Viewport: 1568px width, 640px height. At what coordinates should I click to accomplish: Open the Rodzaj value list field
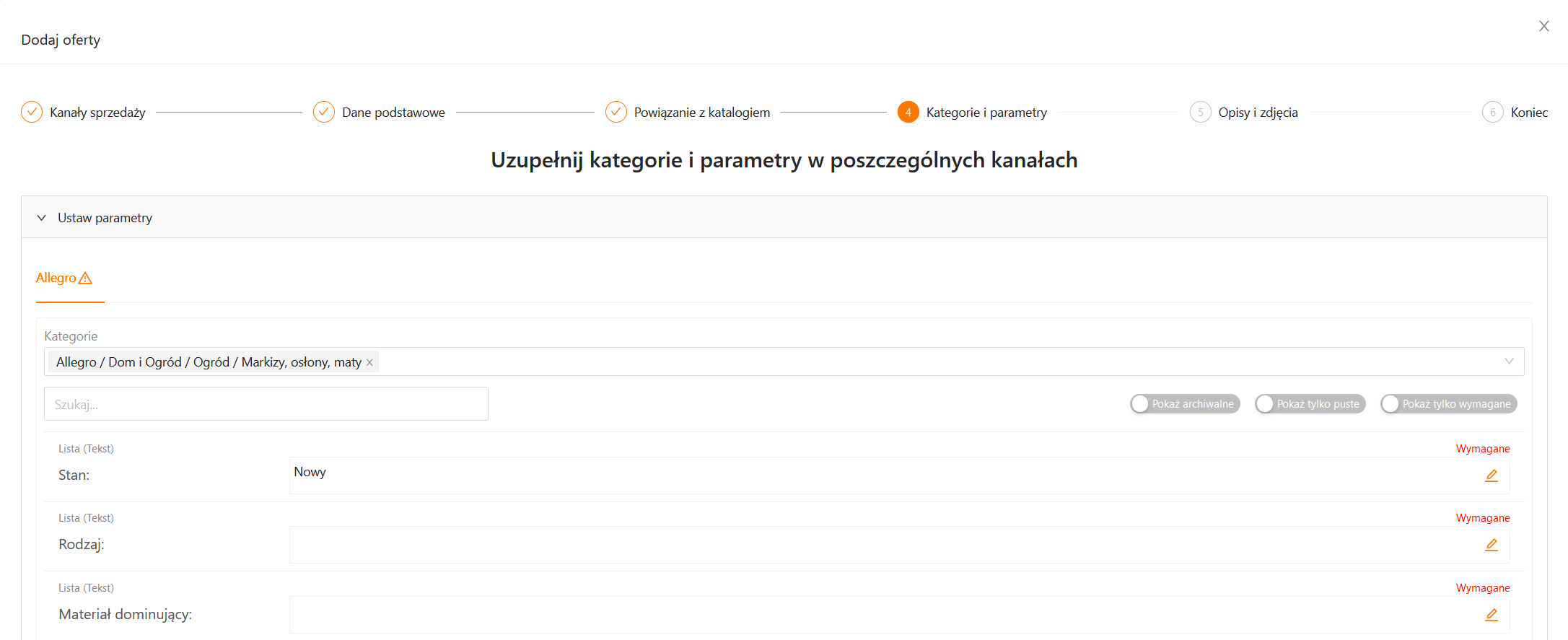[x=880, y=545]
